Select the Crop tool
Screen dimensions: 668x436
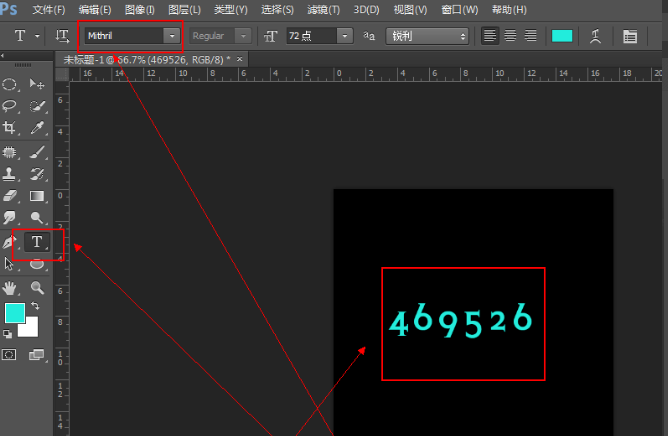(x=9, y=127)
